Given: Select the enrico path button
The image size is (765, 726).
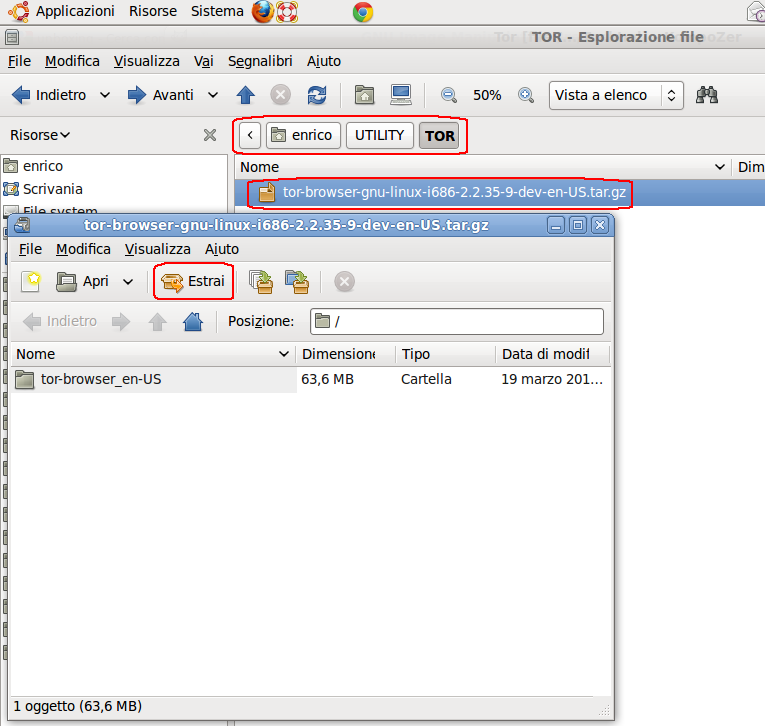Looking at the screenshot, I should point(302,135).
